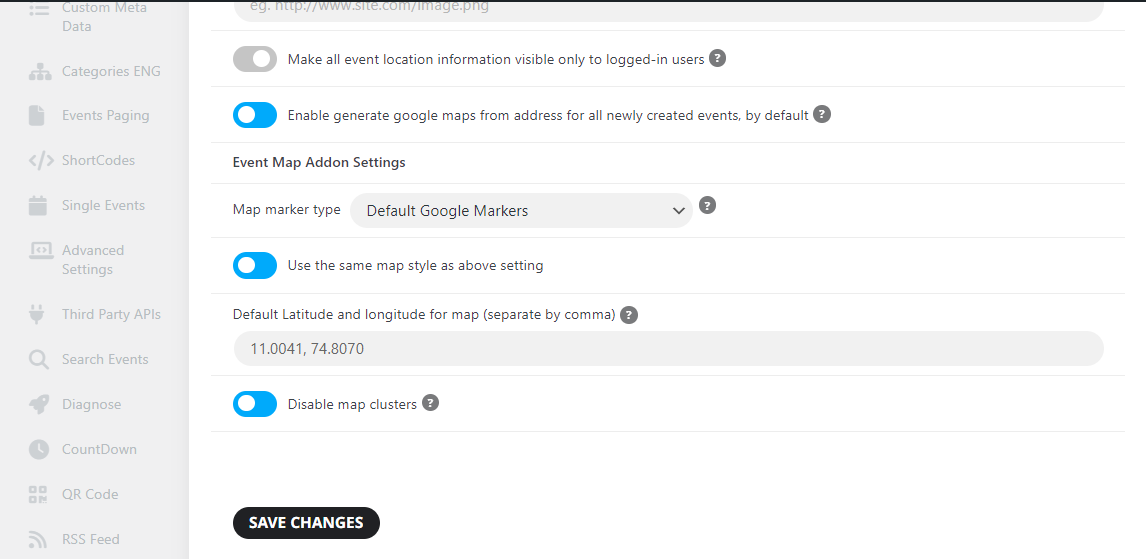Click the Single Events calendar icon

pyautogui.click(x=38, y=205)
